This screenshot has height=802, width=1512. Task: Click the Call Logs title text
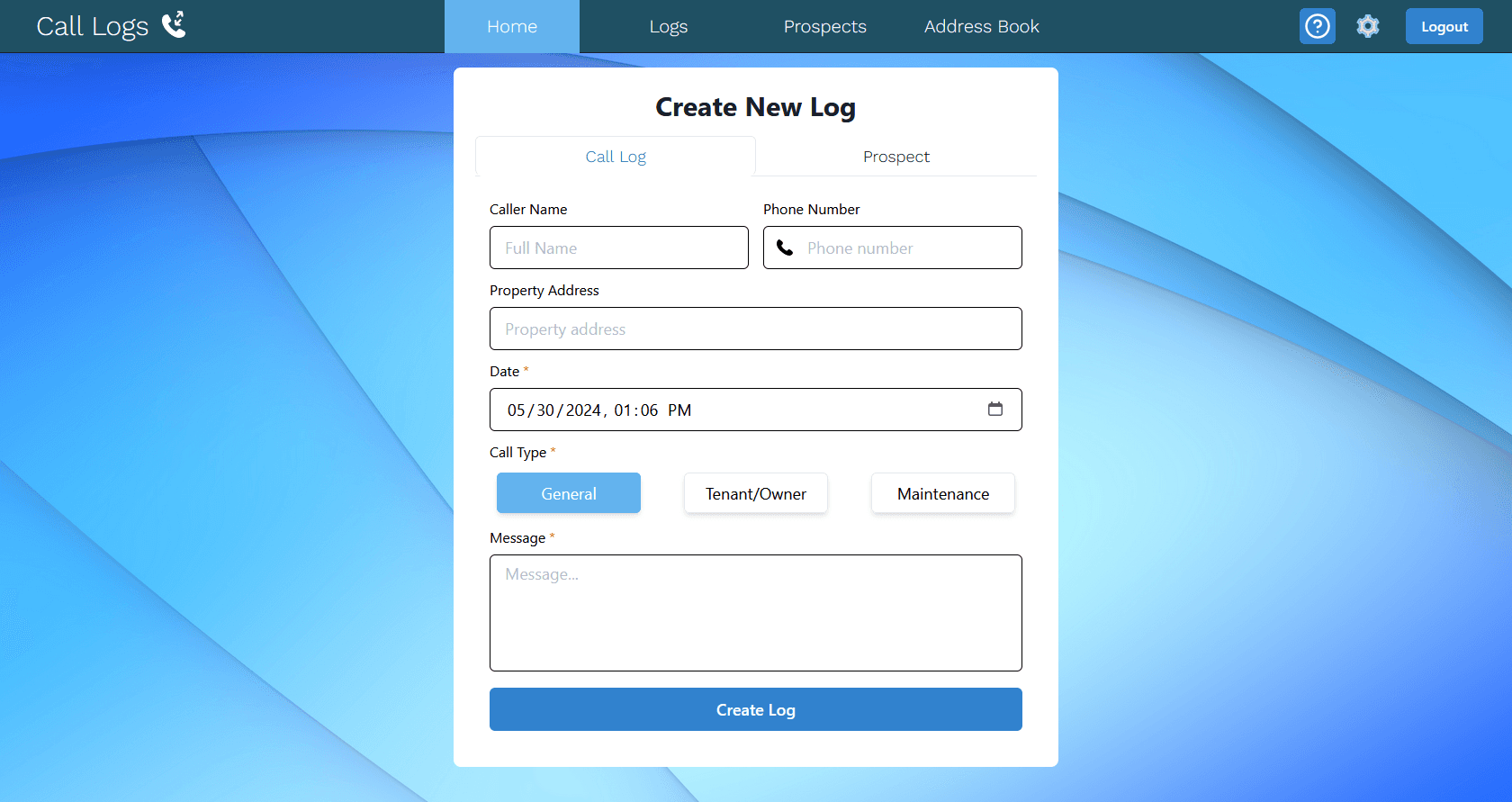pos(93,26)
